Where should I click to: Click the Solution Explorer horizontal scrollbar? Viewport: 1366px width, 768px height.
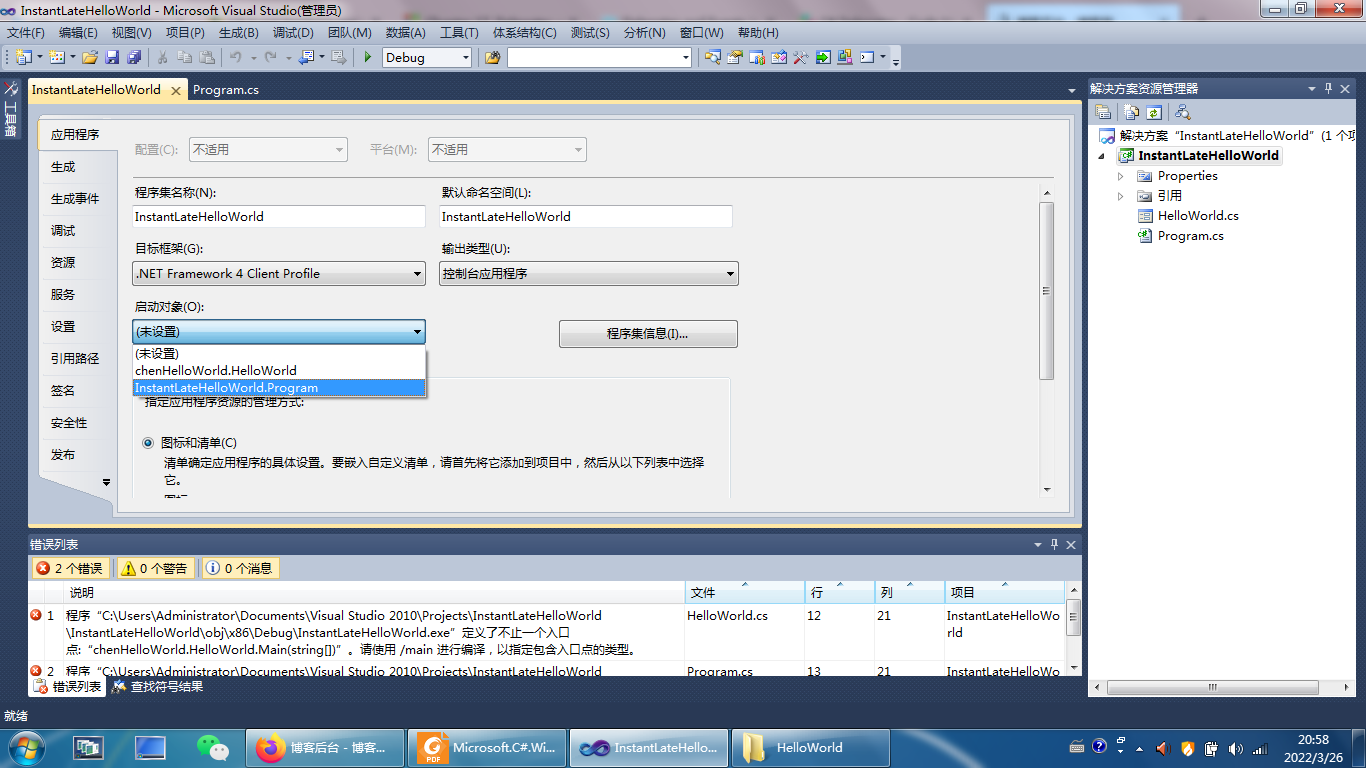pos(1214,688)
